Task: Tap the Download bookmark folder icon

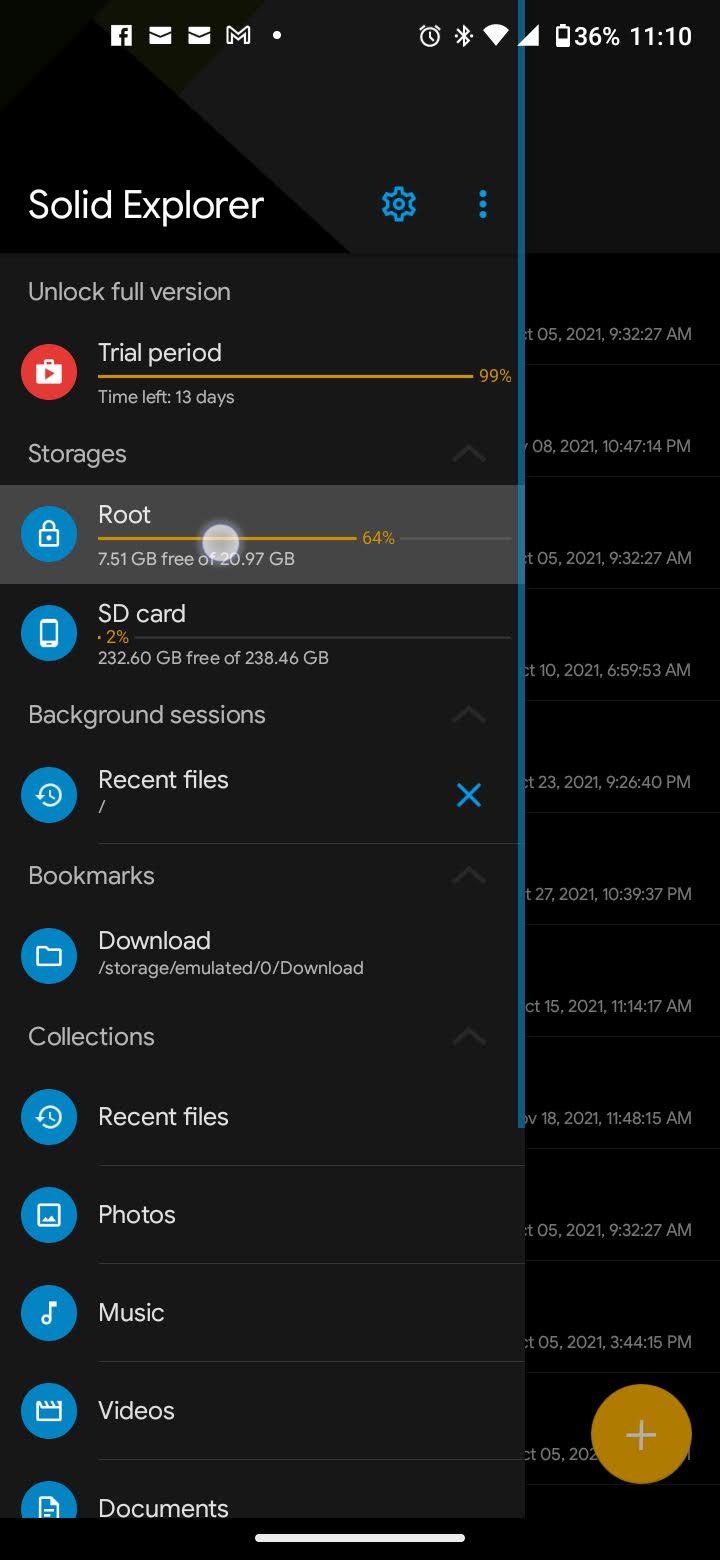Action: [49, 955]
